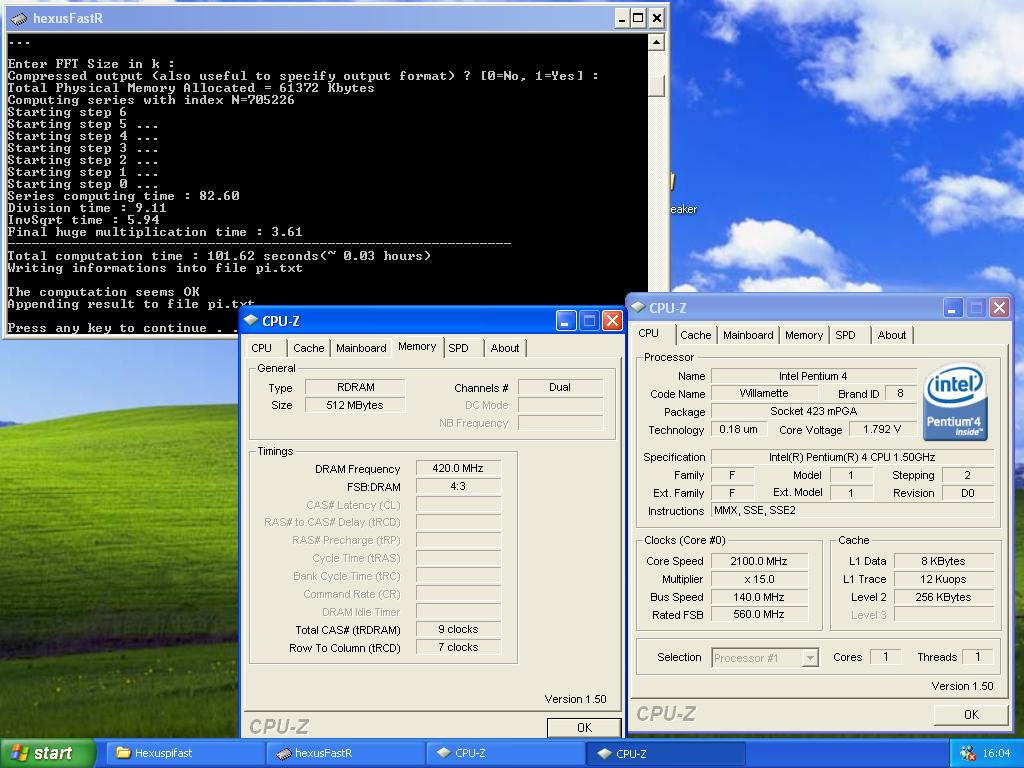The height and width of the screenshot is (768, 1024).
Task: Open Mainboard tab in Memory CPU-Z window
Action: point(361,348)
